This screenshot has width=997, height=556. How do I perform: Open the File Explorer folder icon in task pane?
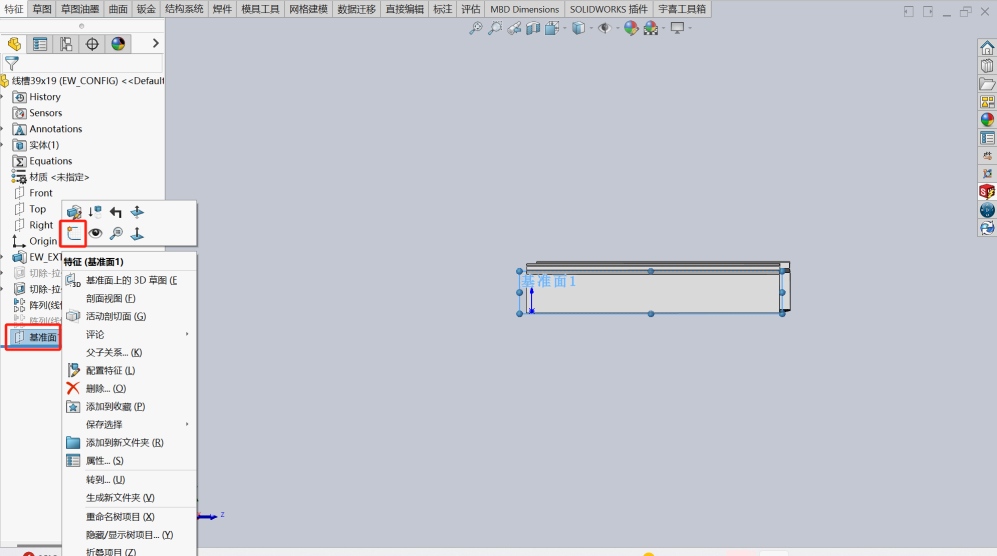click(x=987, y=84)
